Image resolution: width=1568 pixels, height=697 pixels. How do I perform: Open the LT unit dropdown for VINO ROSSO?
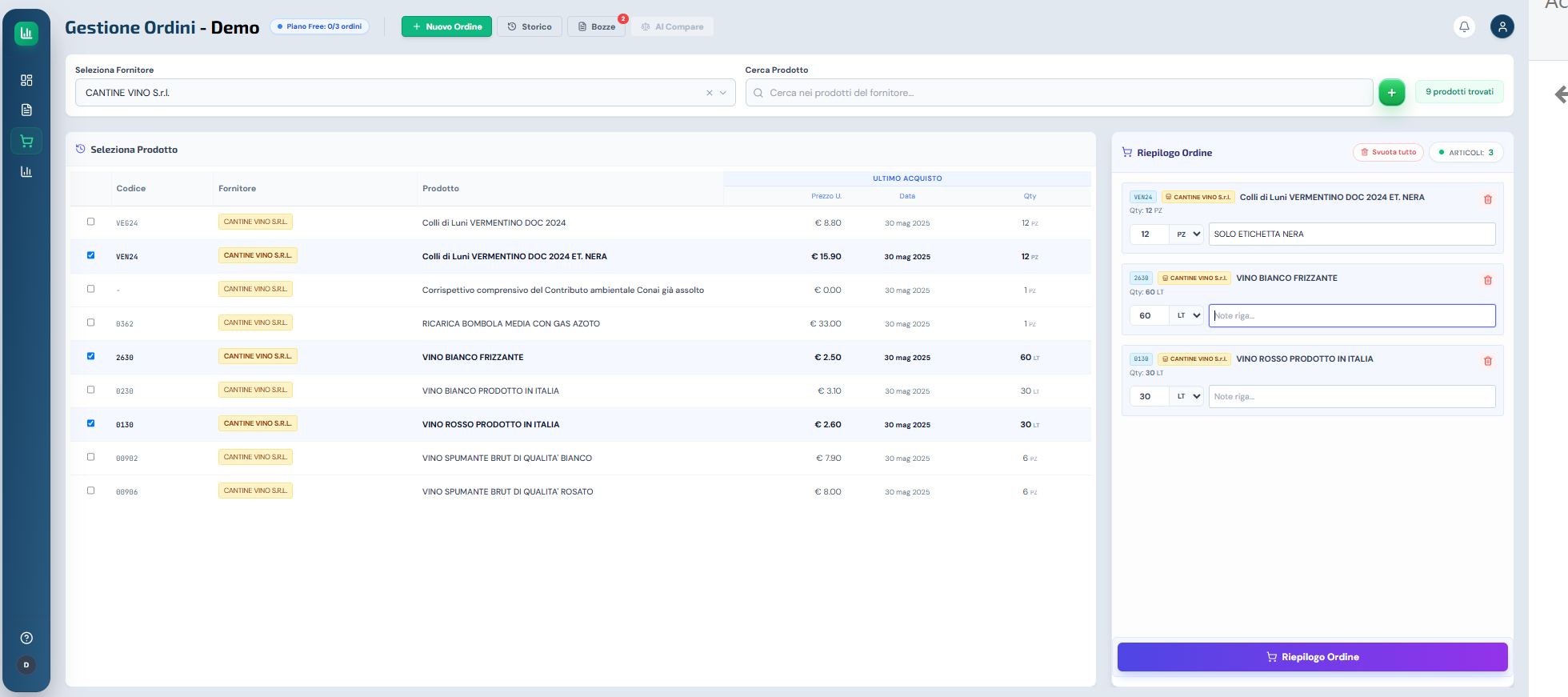pyautogui.click(x=1186, y=397)
